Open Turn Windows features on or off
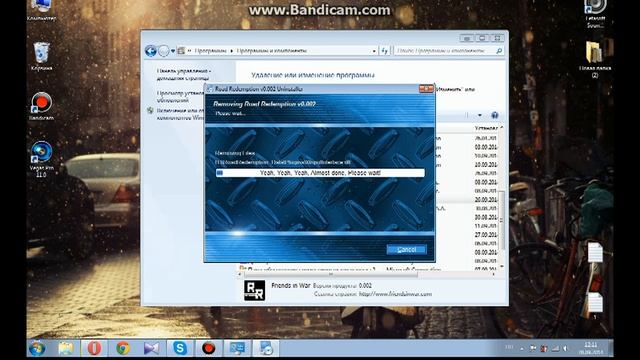 (180, 114)
